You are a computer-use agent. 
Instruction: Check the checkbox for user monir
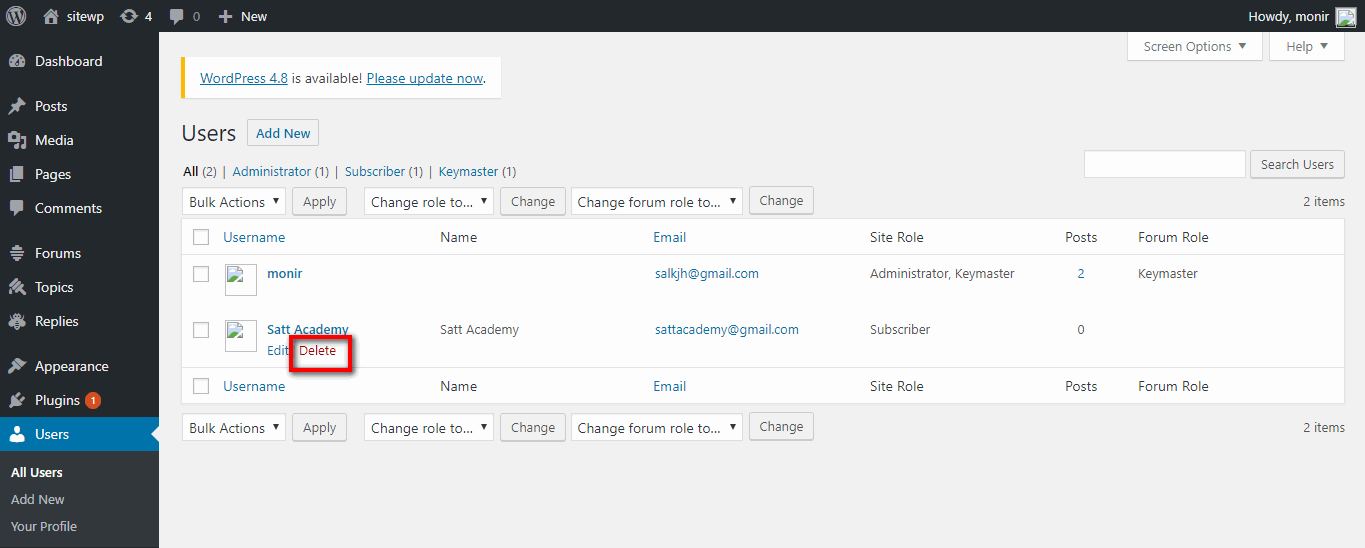click(201, 274)
